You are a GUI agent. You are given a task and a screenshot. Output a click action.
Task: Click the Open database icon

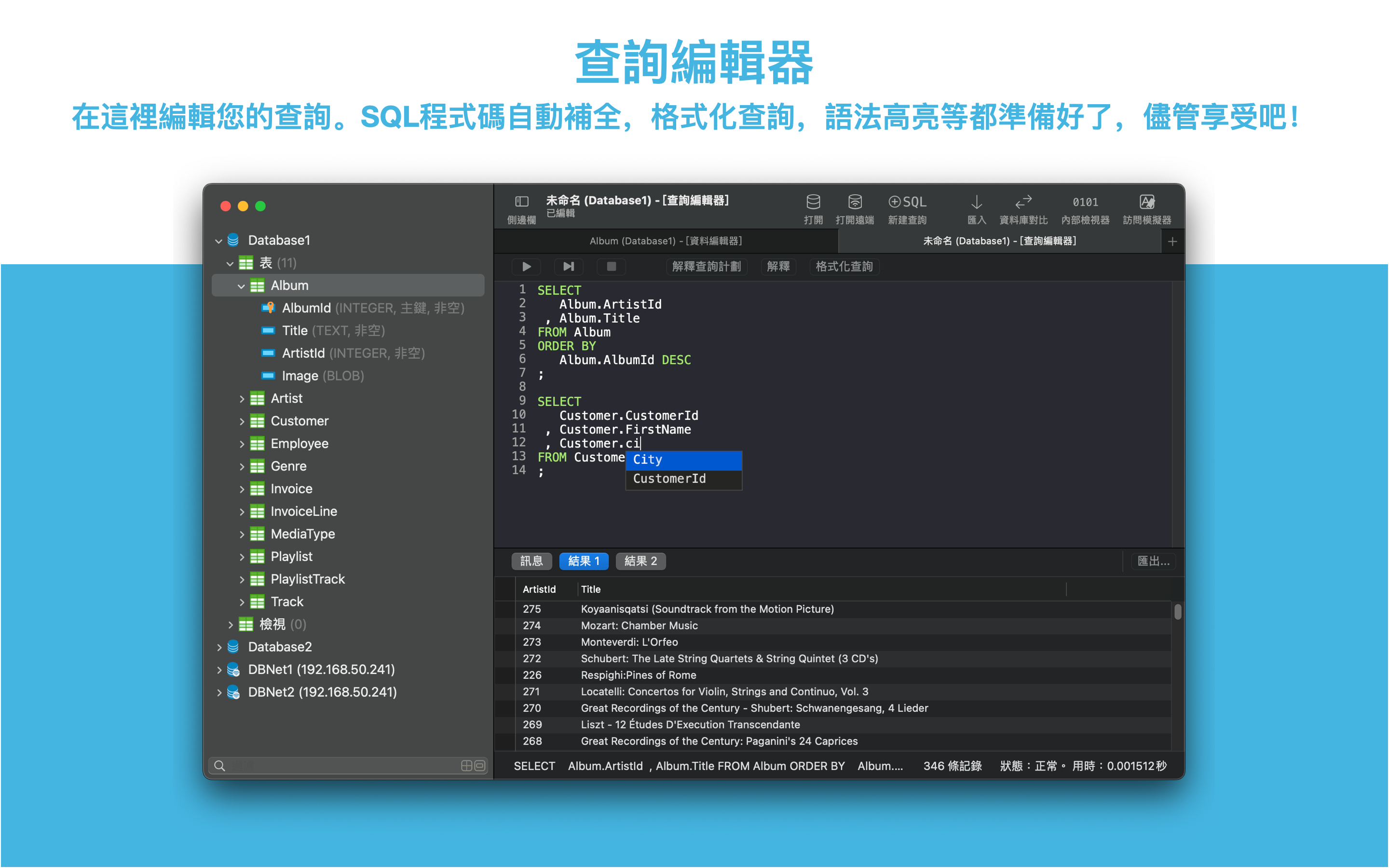(x=813, y=202)
